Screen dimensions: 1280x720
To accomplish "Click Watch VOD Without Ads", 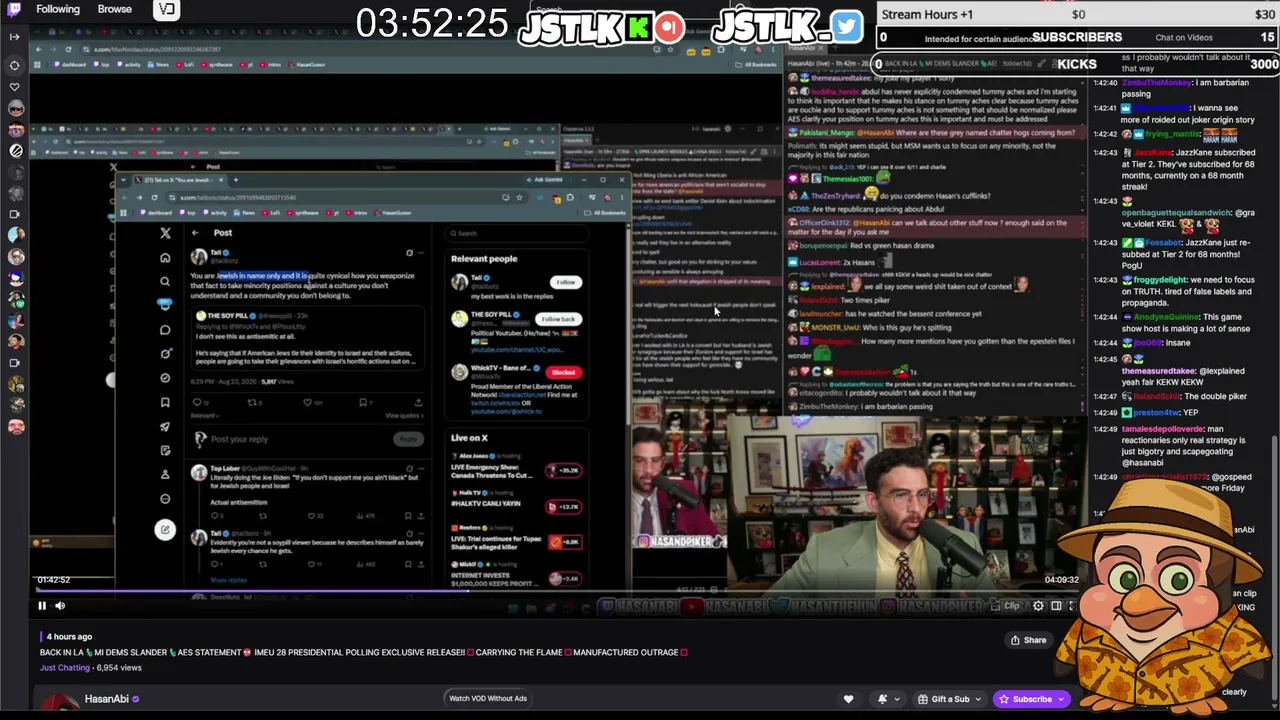I will click(488, 698).
